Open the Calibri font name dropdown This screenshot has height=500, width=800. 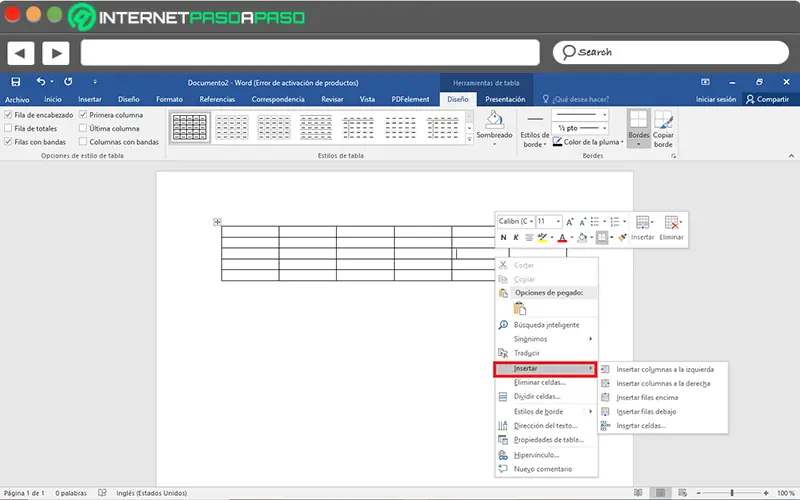coord(531,221)
